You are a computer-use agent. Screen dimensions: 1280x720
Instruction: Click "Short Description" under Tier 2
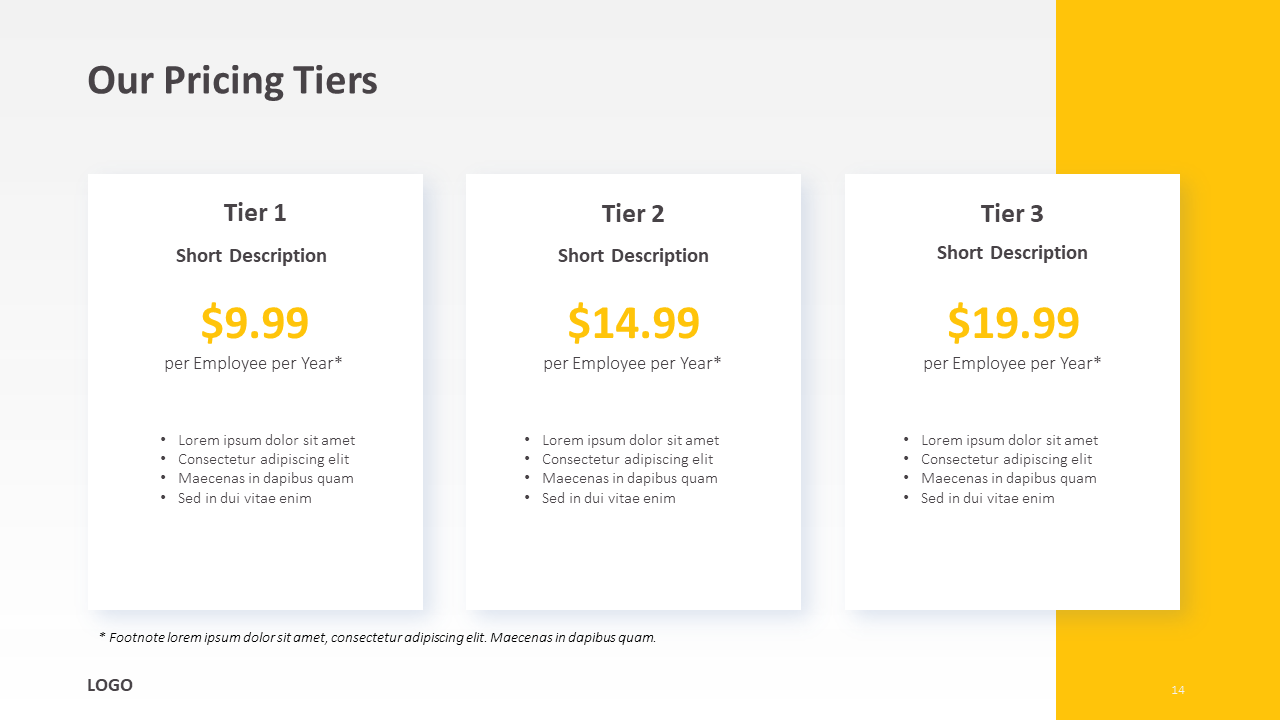(633, 256)
